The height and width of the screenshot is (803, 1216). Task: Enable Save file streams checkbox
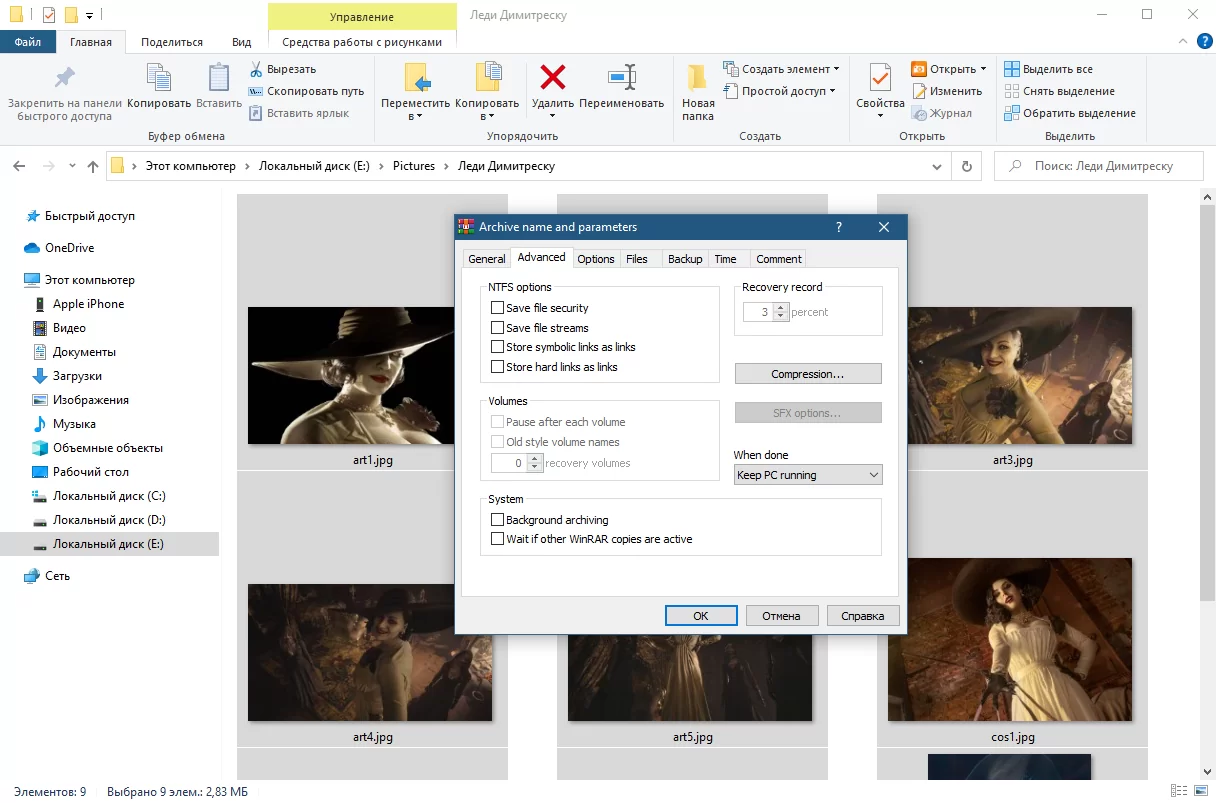[x=497, y=328]
